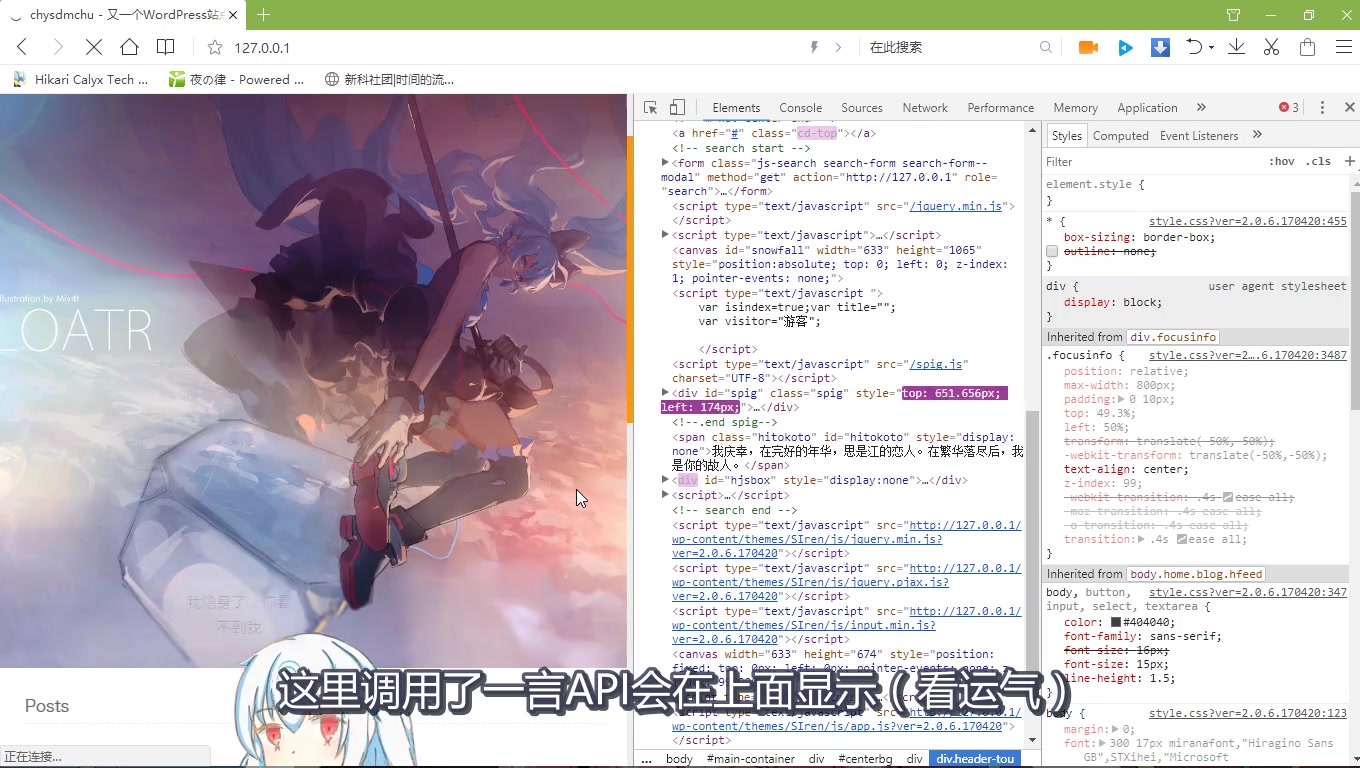This screenshot has width=1360, height=768.
Task: Click the blue play extension icon
Action: tap(1125, 47)
